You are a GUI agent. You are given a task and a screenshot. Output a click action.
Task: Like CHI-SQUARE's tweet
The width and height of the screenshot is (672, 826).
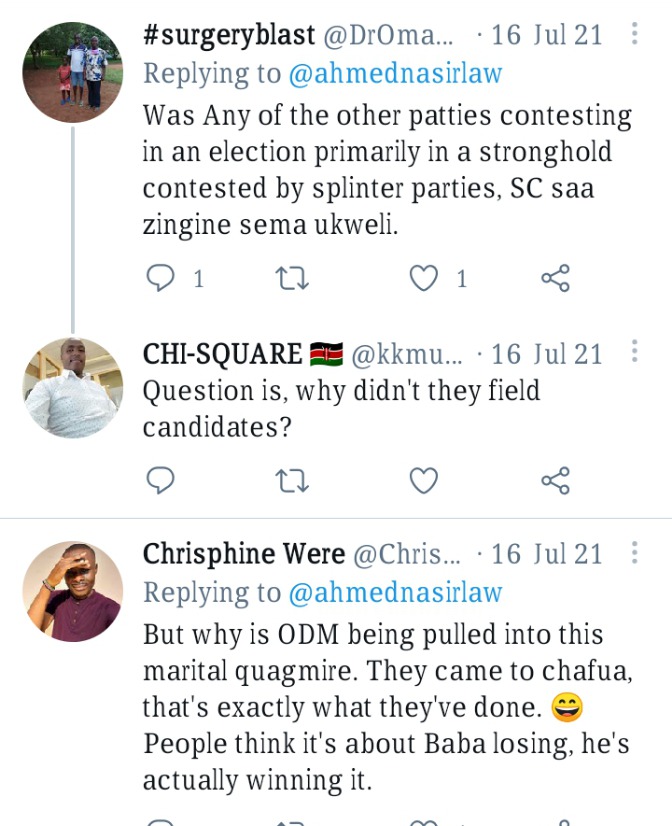425,481
